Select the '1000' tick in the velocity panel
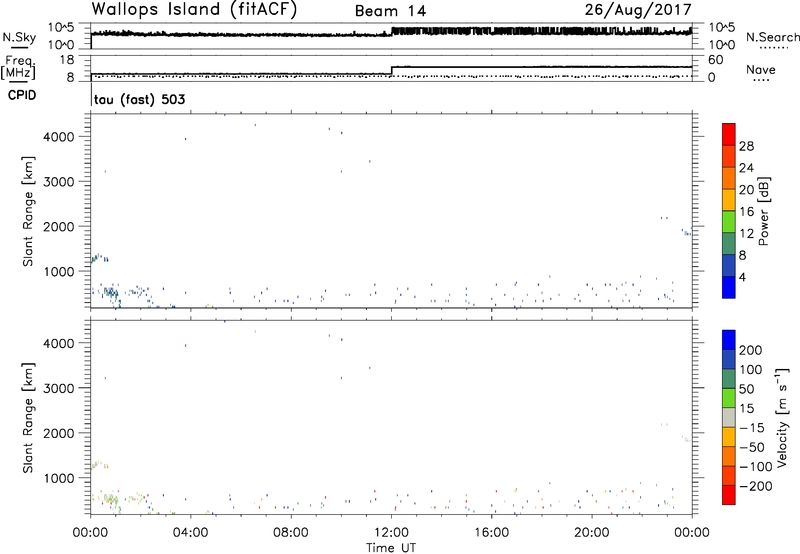 coord(59,477)
